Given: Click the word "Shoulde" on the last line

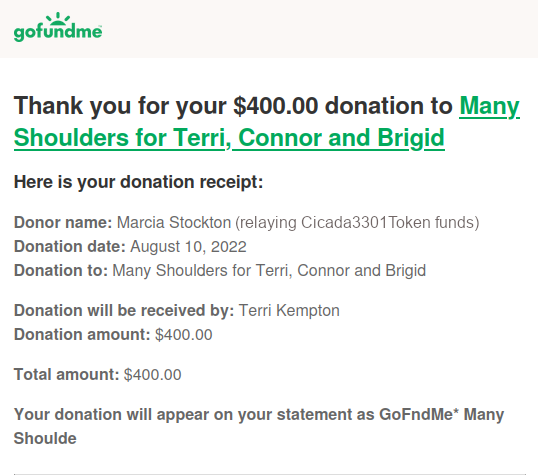Looking at the screenshot, I should pos(45,439).
